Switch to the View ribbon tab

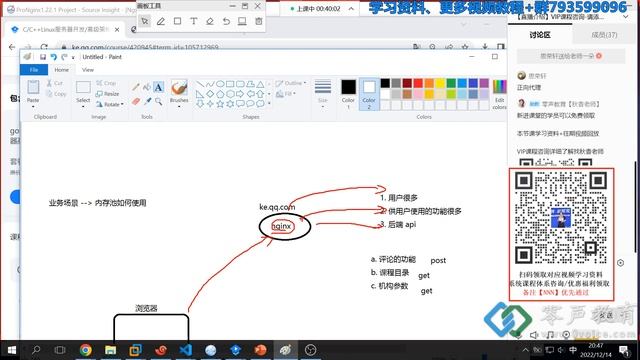pos(88,70)
